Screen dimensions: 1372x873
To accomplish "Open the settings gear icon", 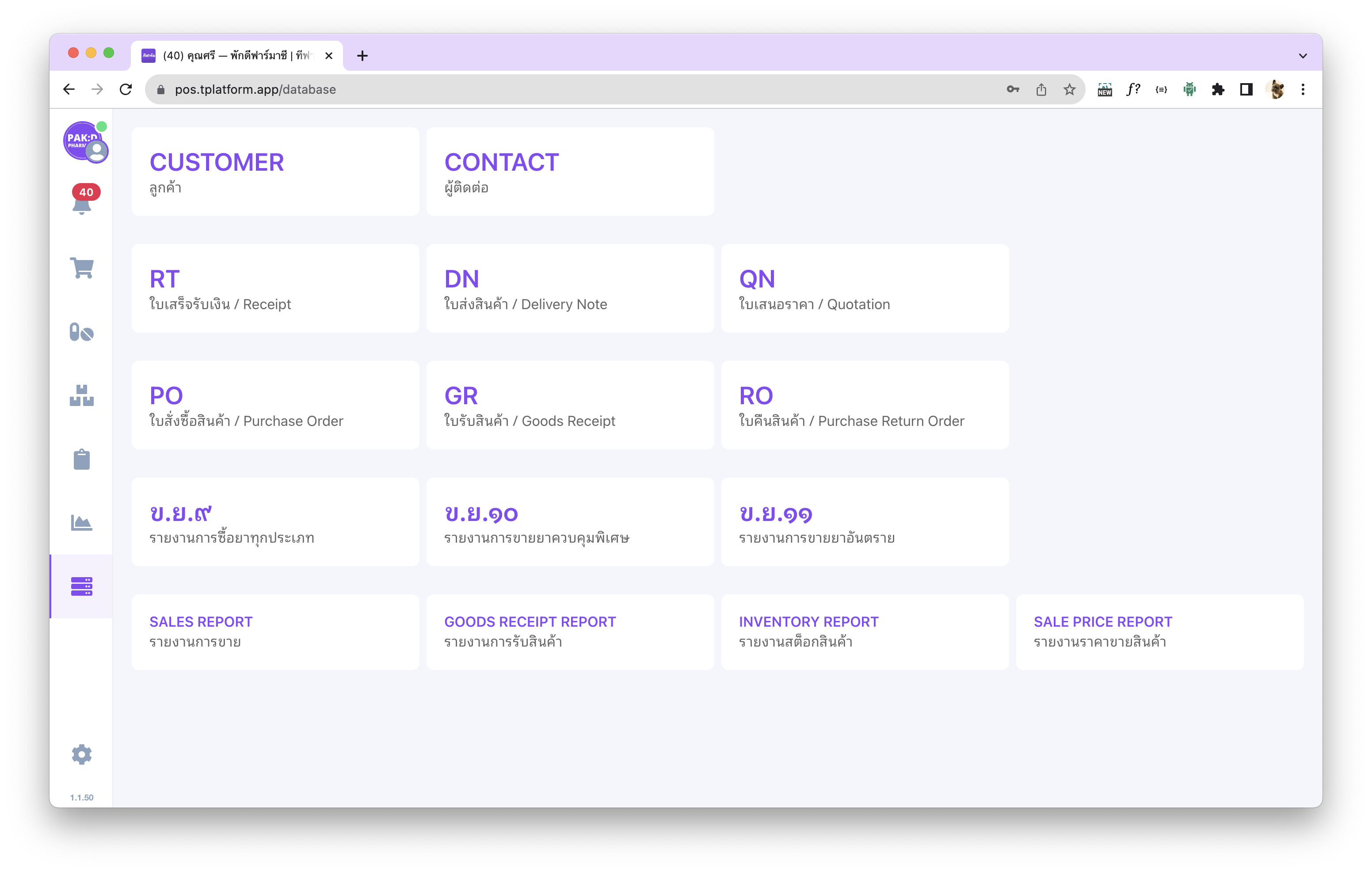I will click(x=81, y=754).
